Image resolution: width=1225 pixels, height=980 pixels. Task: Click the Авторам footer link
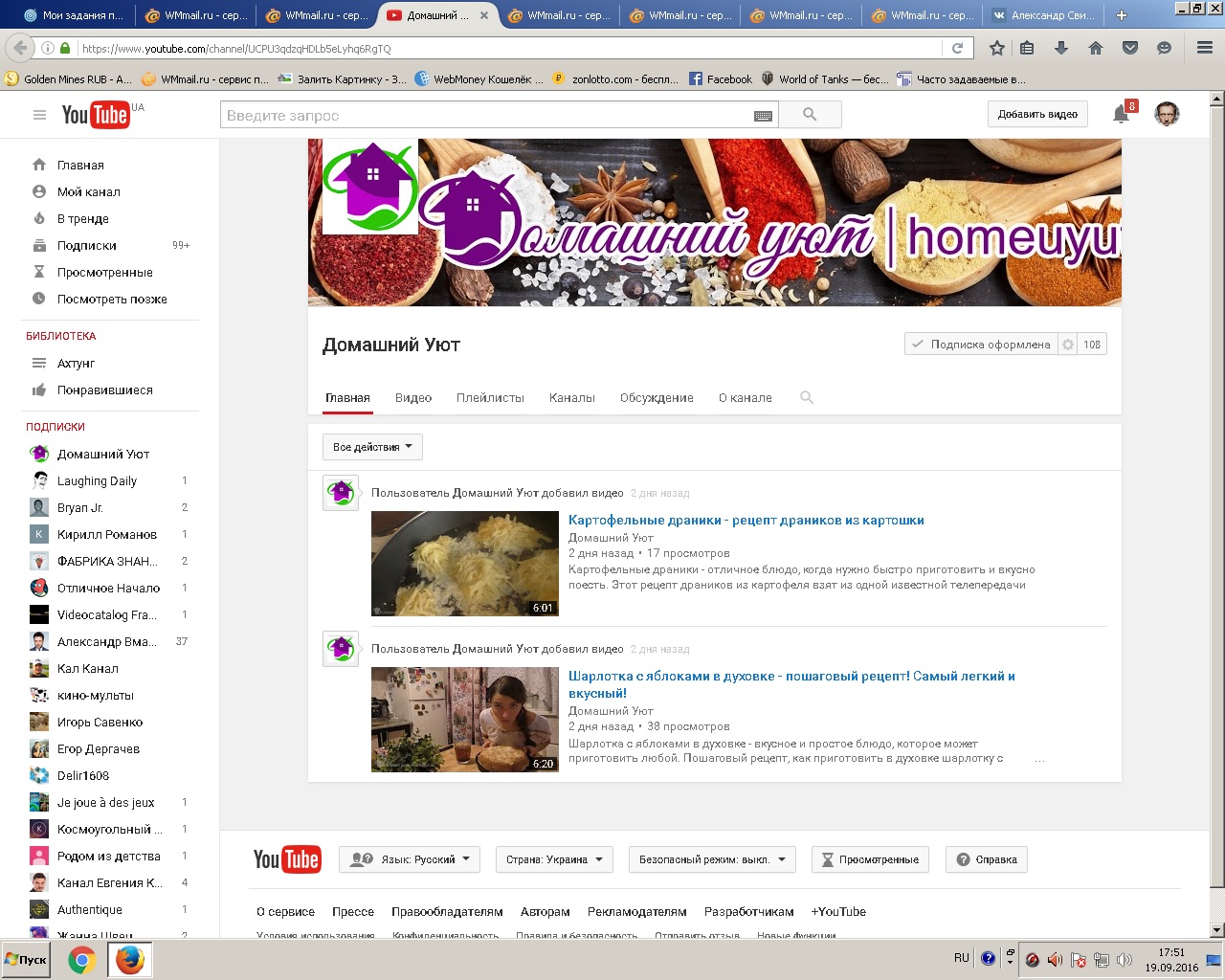545,912
